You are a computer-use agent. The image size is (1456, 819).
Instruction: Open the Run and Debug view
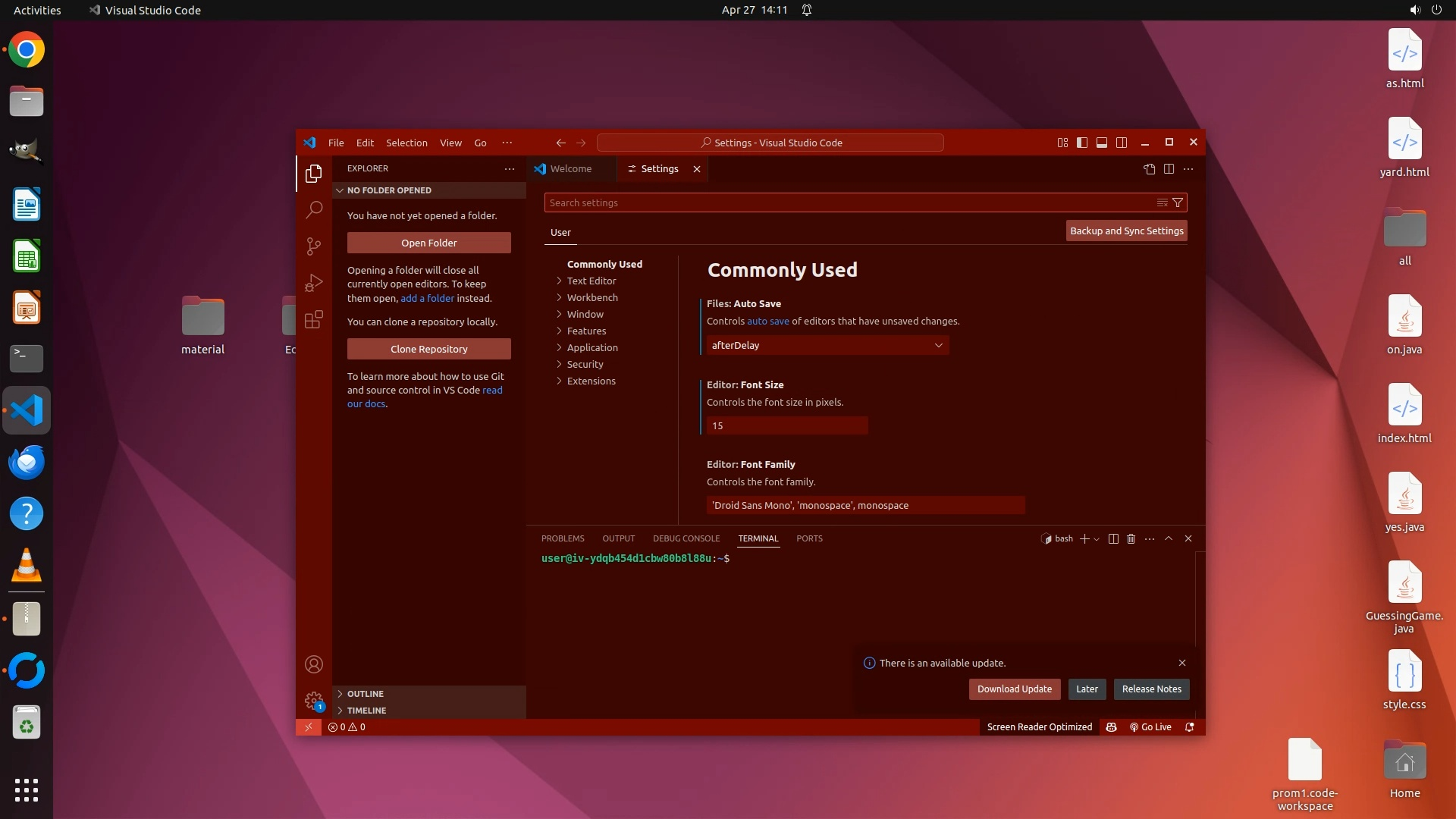coord(314,283)
